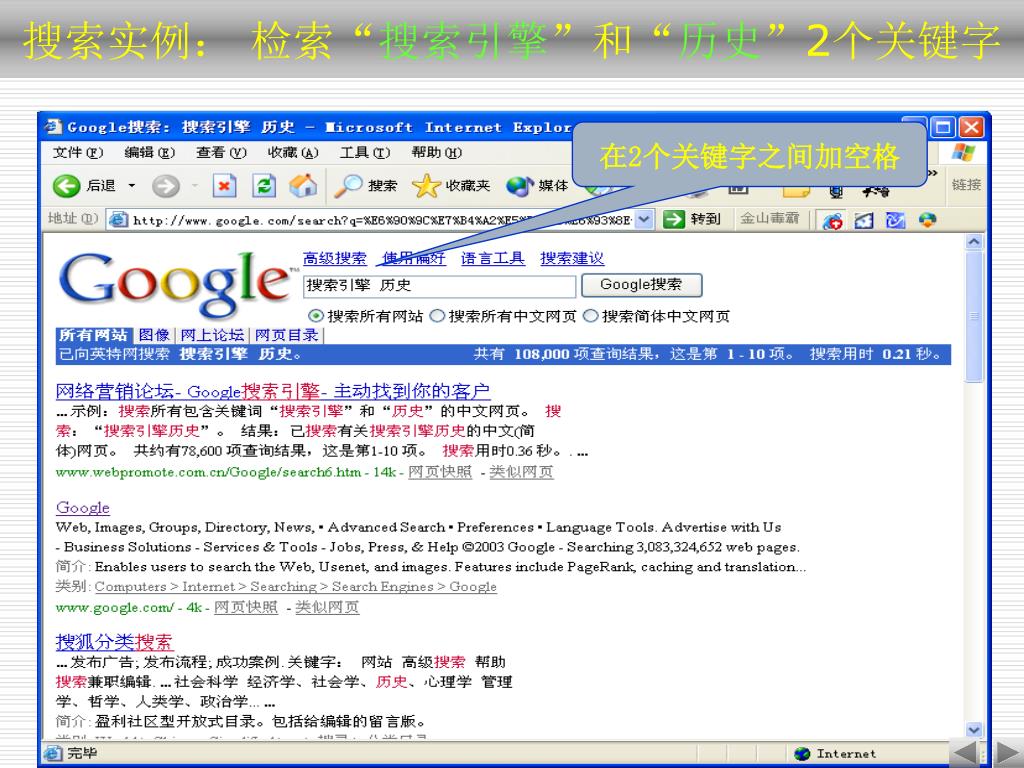Select 搜索所有网站 radio button
The image size is (1024, 768).
(x=316, y=316)
